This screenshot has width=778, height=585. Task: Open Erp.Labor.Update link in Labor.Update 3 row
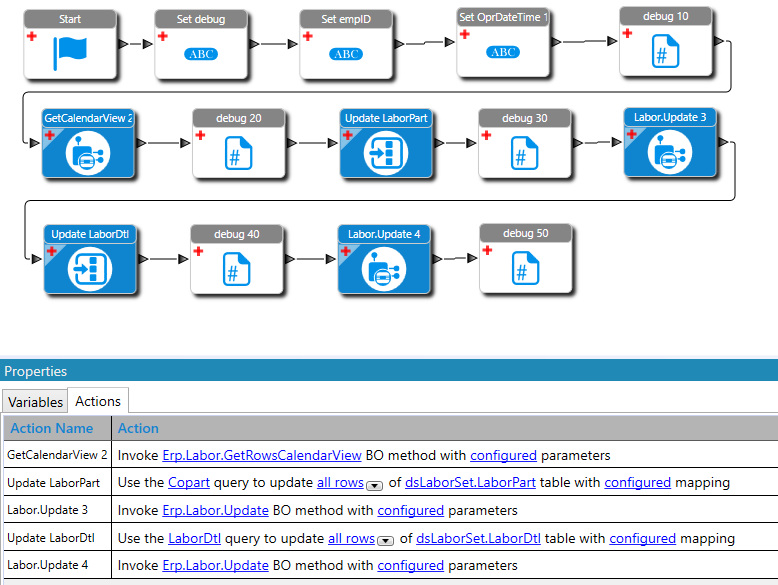point(215,511)
